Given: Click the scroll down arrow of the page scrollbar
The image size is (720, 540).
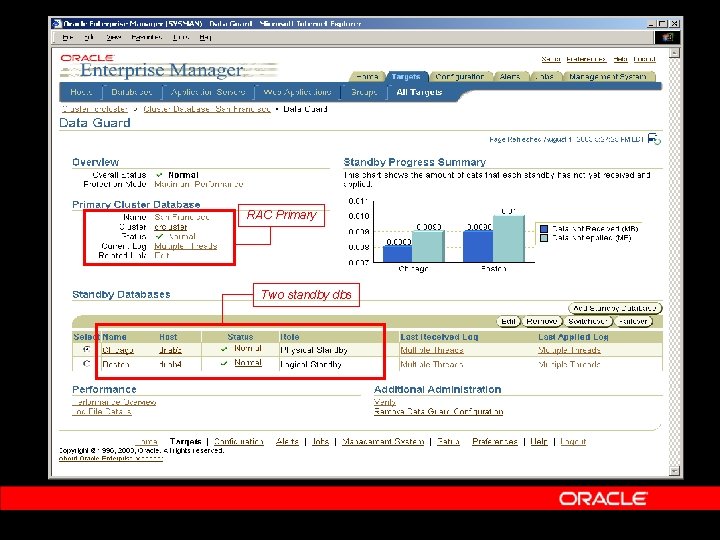Looking at the screenshot, I should tap(674, 471).
